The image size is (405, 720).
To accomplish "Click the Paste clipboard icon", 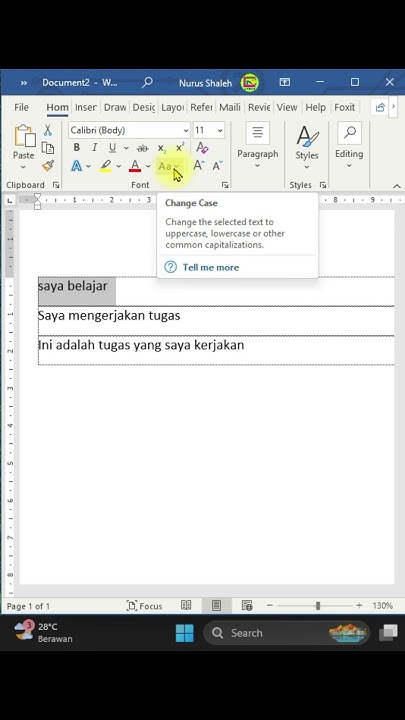I will pyautogui.click(x=24, y=136).
